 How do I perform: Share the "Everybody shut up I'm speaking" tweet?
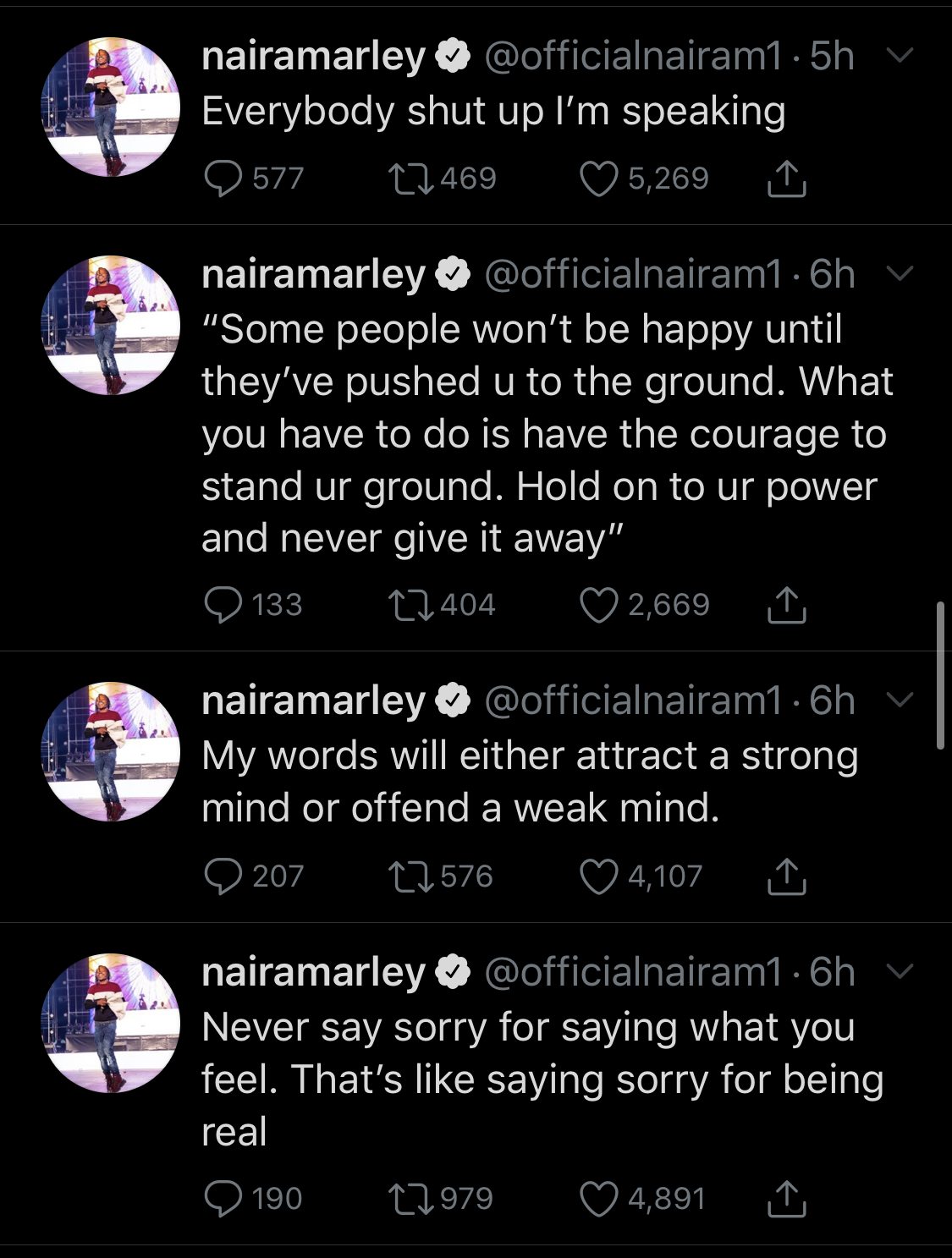pyautogui.click(x=786, y=178)
